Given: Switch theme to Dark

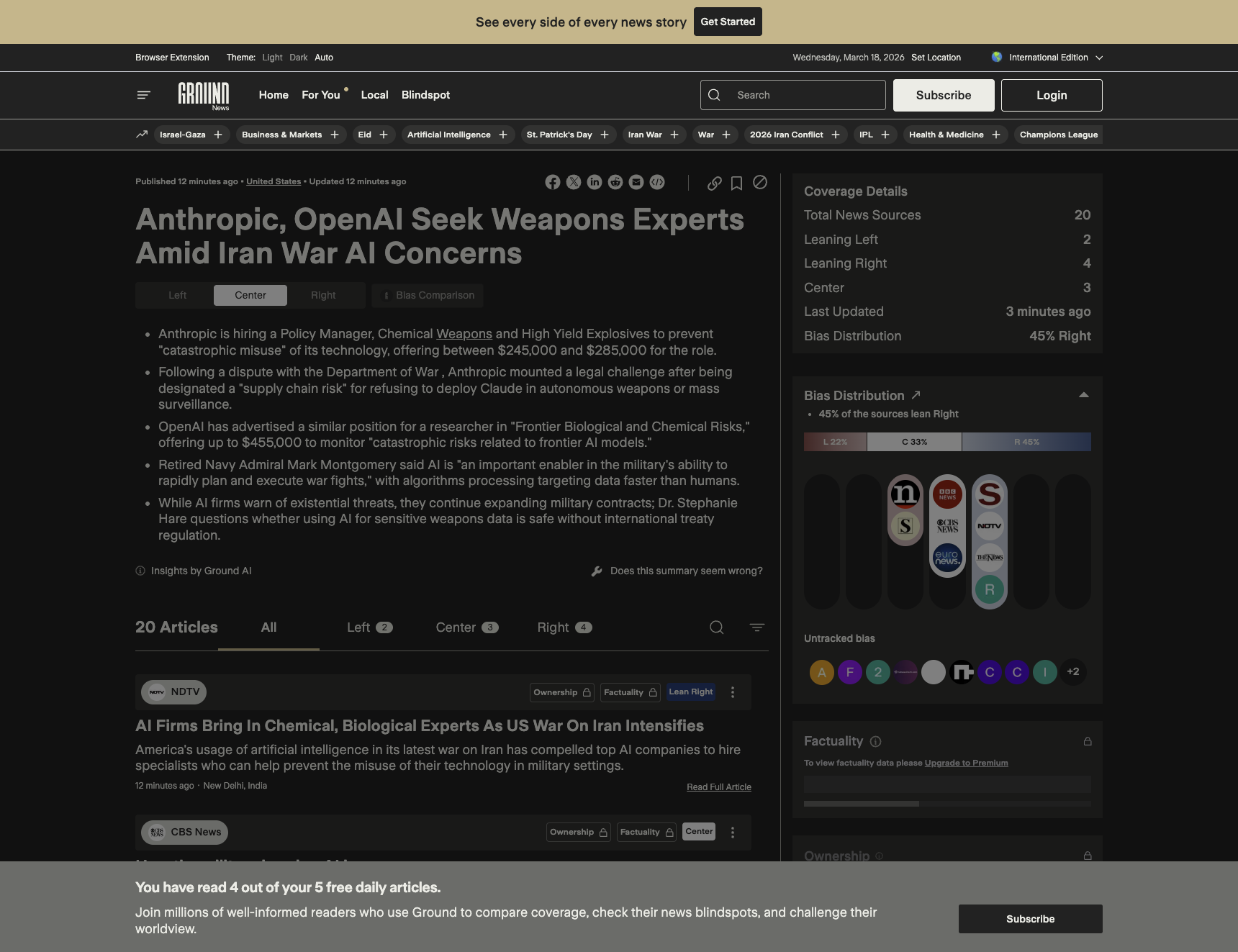Looking at the screenshot, I should (299, 58).
